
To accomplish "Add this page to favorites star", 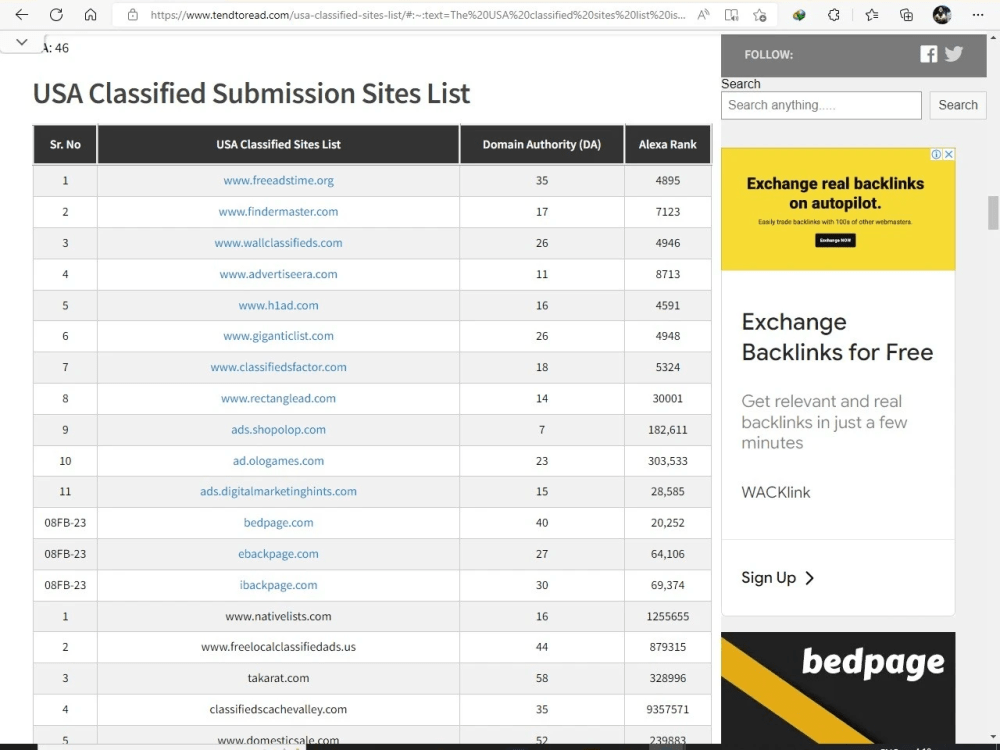I will tap(760, 15).
